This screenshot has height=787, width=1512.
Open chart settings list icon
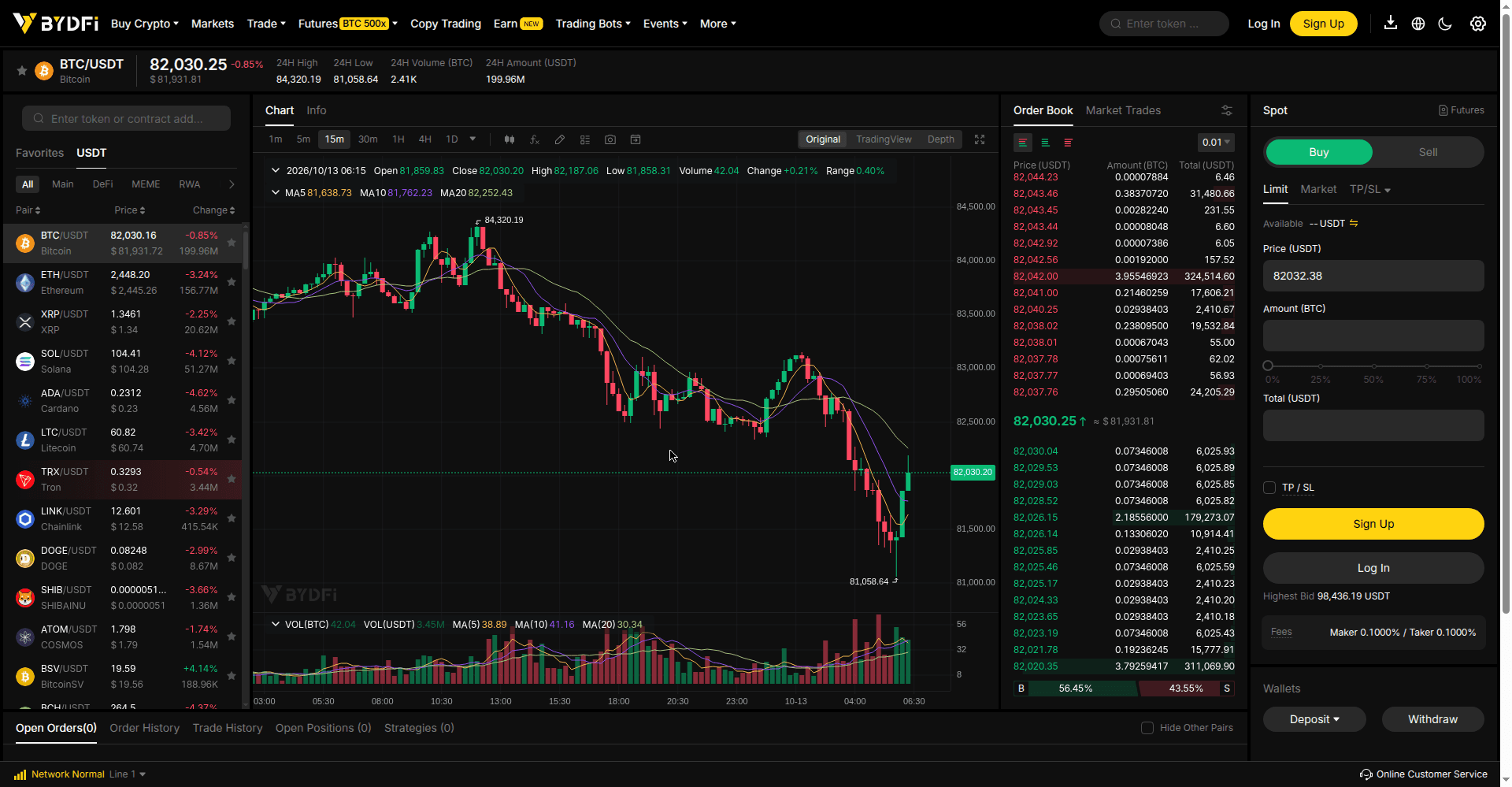585,139
